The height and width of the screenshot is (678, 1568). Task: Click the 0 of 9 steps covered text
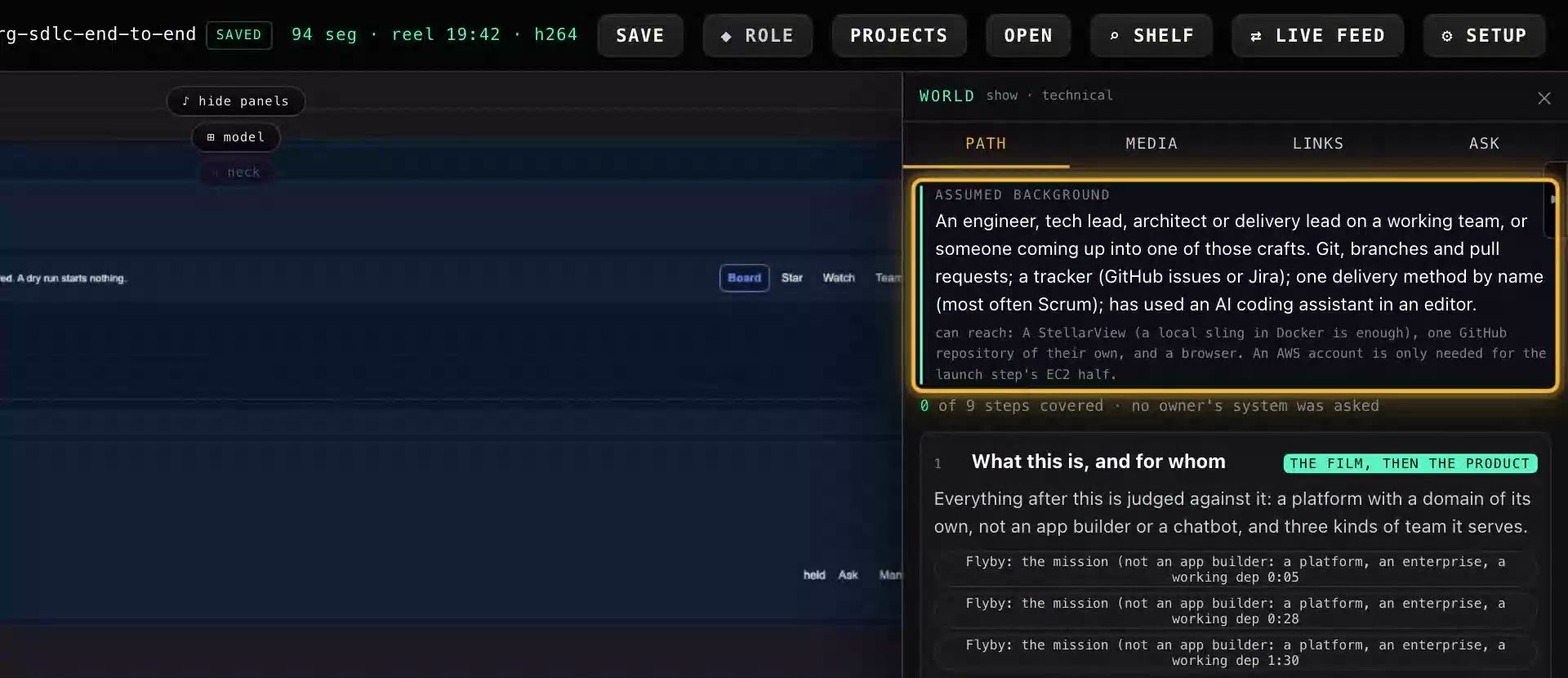tap(1011, 406)
